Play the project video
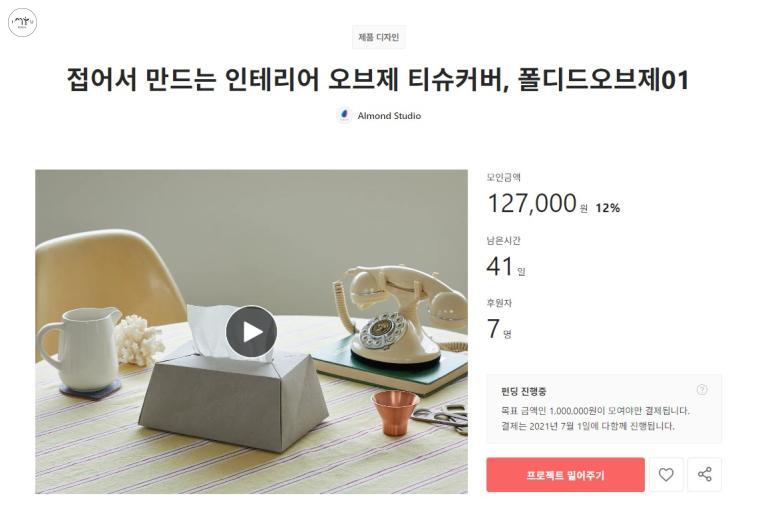760x516 pixels. pos(251,331)
